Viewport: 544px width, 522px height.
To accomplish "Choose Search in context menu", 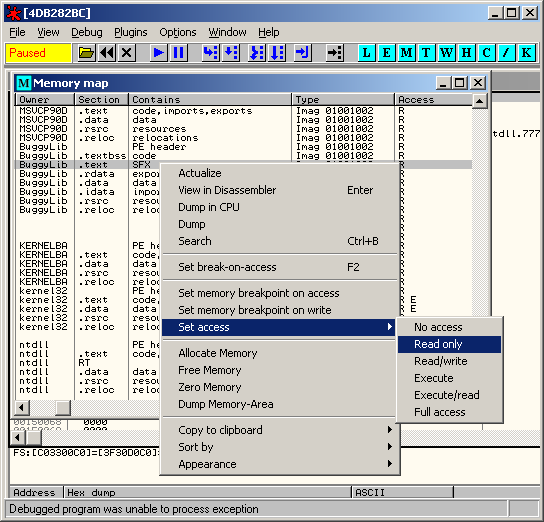I will tap(279, 241).
